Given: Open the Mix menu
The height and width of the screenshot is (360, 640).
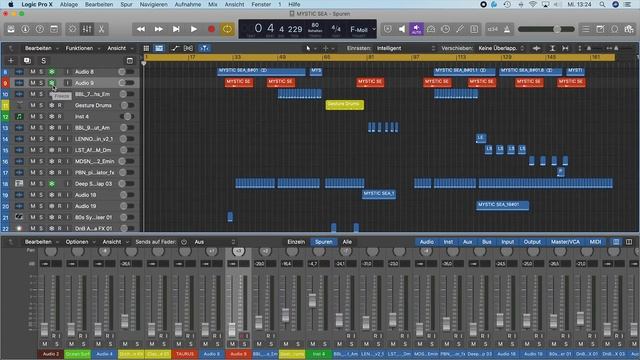Looking at the screenshot, I should (213, 4).
